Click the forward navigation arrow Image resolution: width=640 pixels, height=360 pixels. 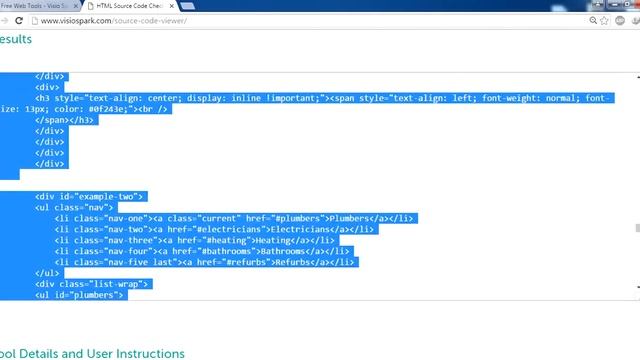point(4,20)
